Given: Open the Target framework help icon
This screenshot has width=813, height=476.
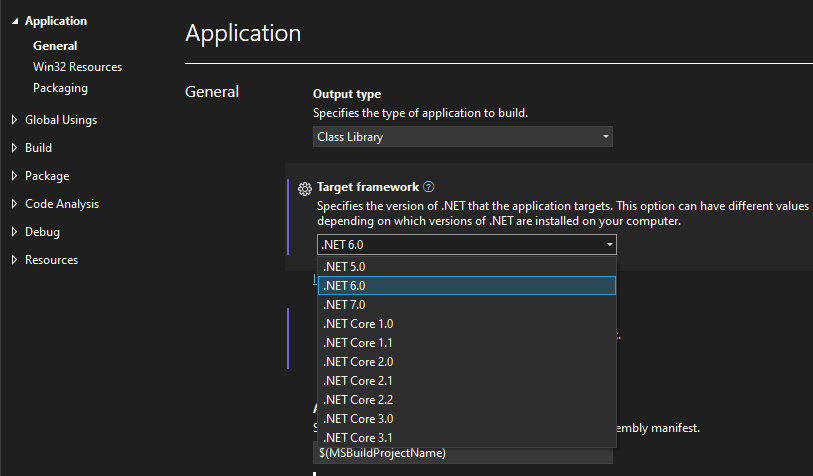Looking at the screenshot, I should [429, 187].
